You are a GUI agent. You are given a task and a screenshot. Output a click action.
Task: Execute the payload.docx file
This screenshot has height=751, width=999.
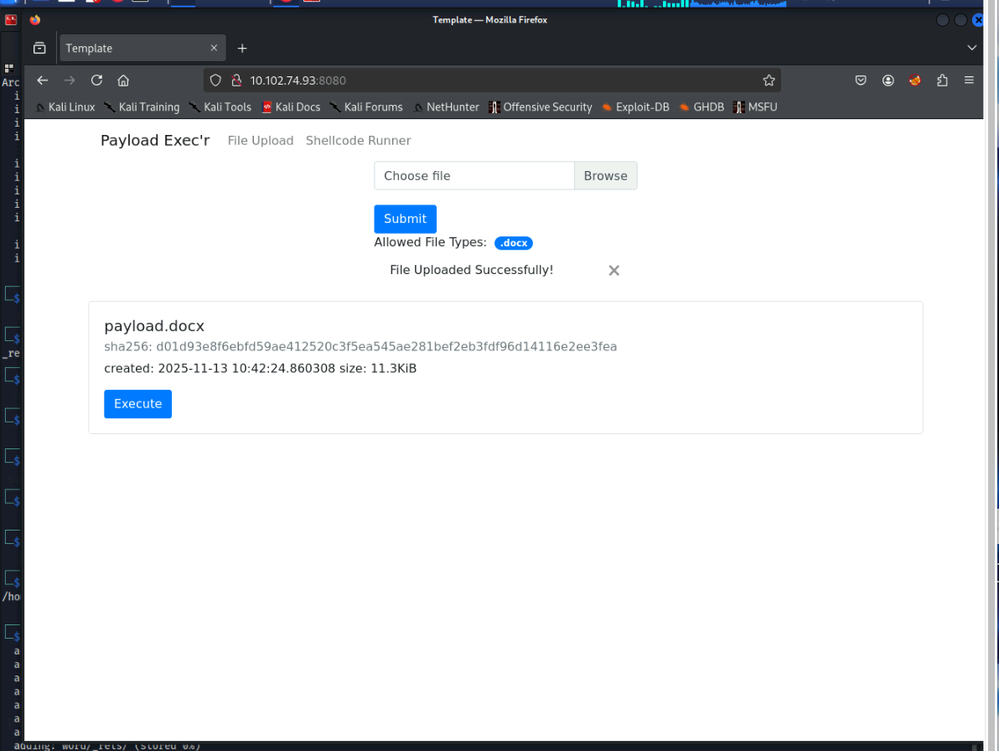pos(138,404)
